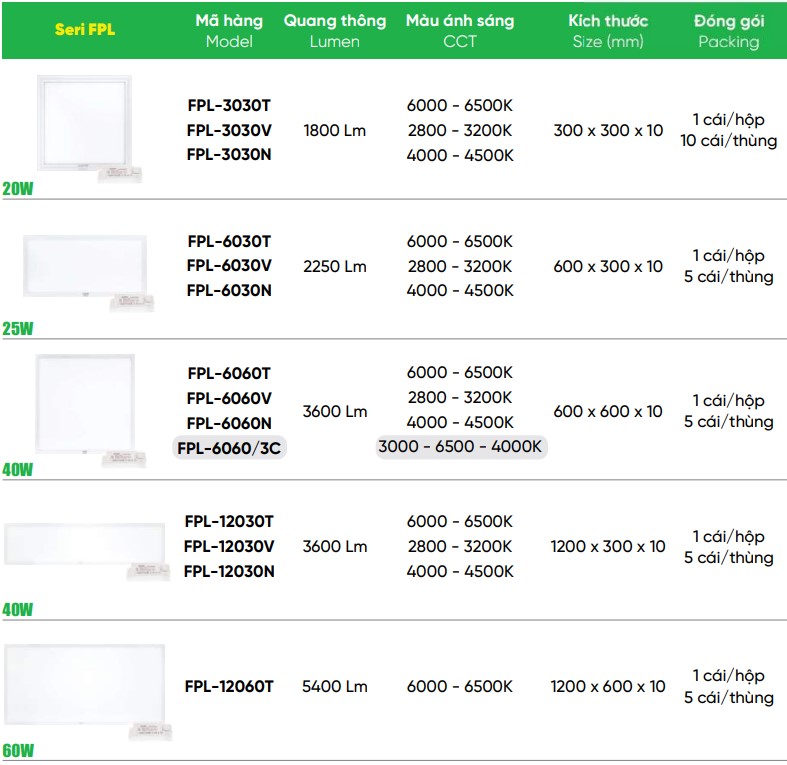
Task: Click the 60W large panel light image
Action: 87,692
